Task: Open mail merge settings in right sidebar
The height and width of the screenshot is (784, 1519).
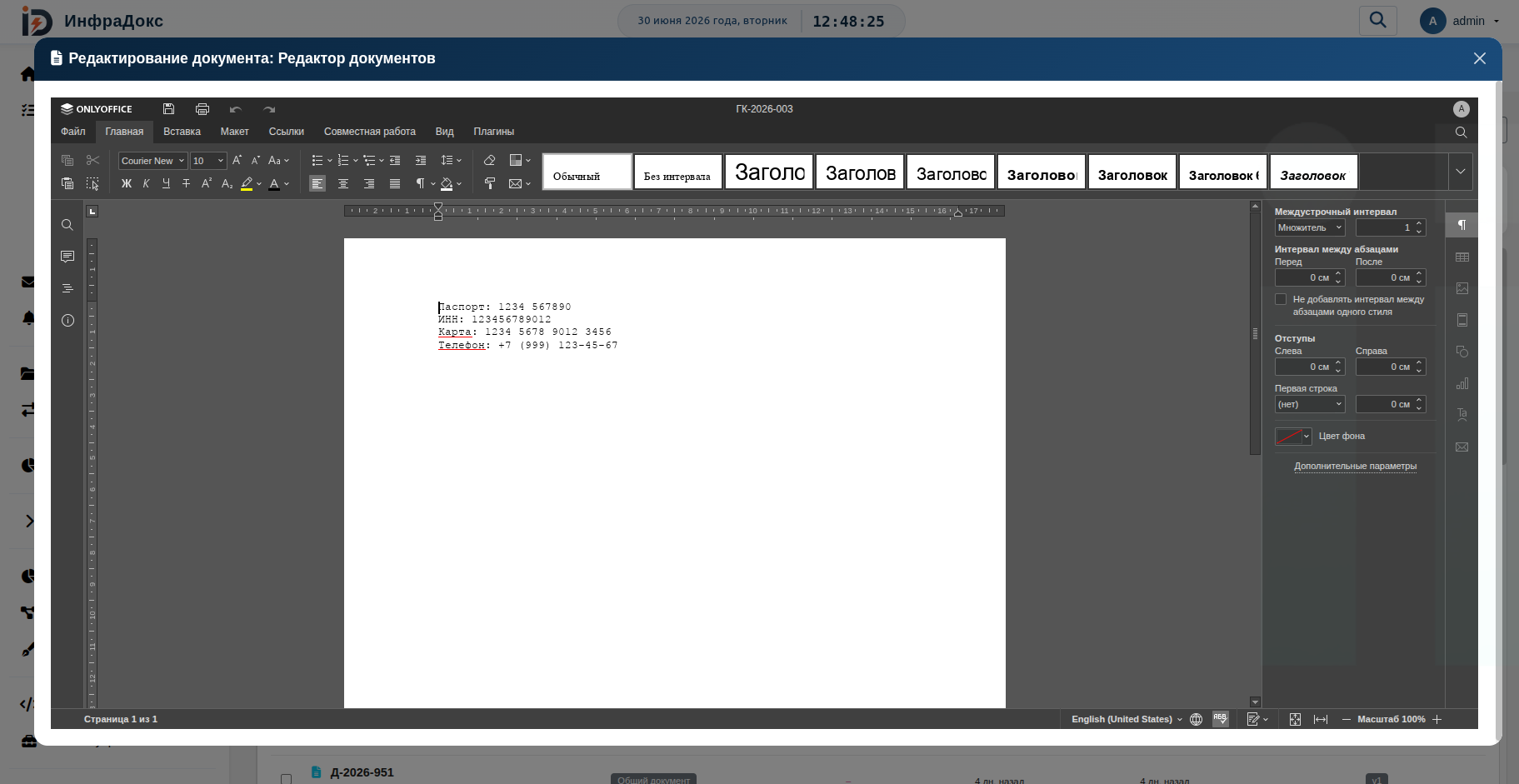Action: [x=1462, y=447]
